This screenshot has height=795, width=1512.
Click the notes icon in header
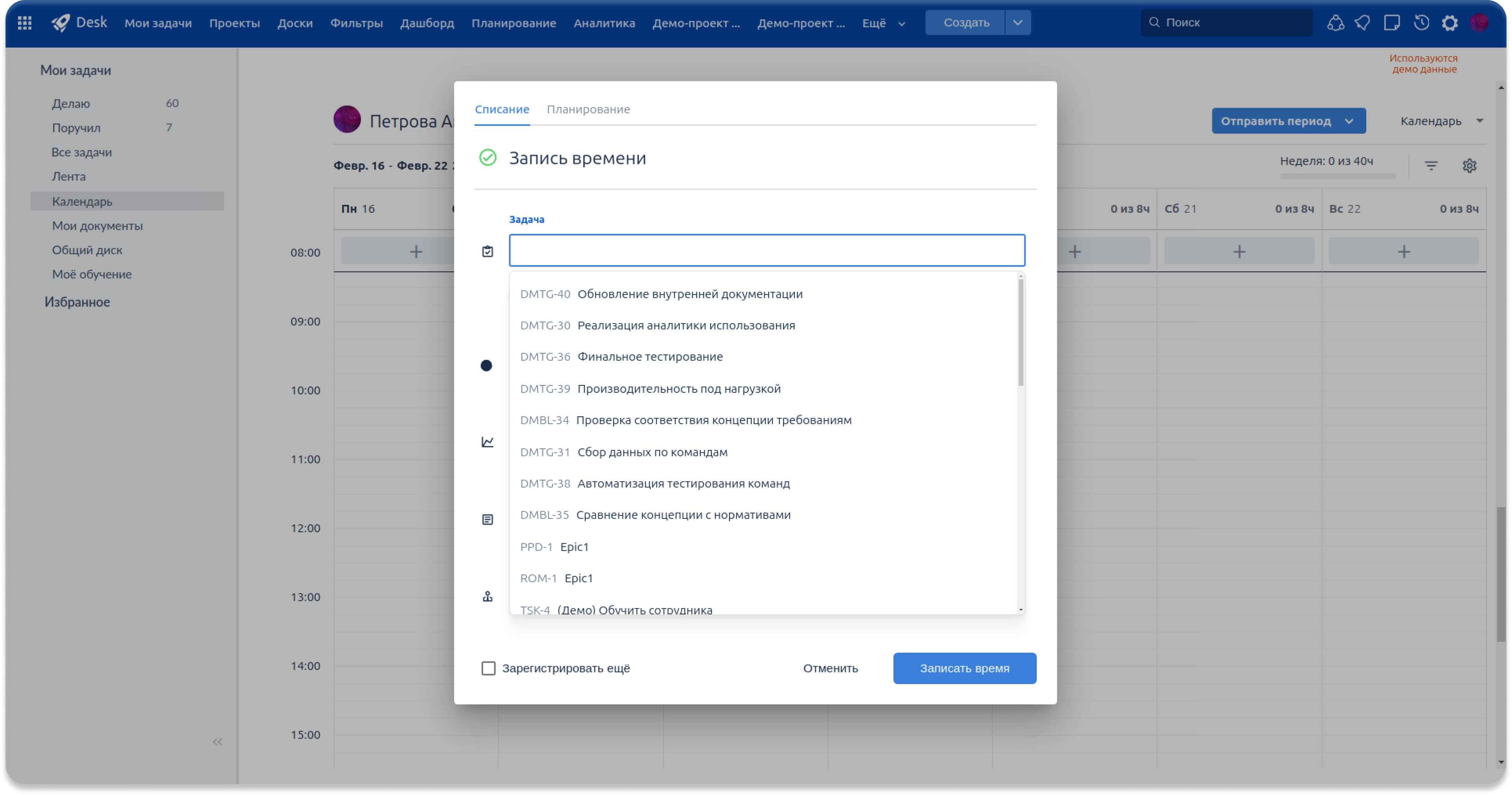1392,23
